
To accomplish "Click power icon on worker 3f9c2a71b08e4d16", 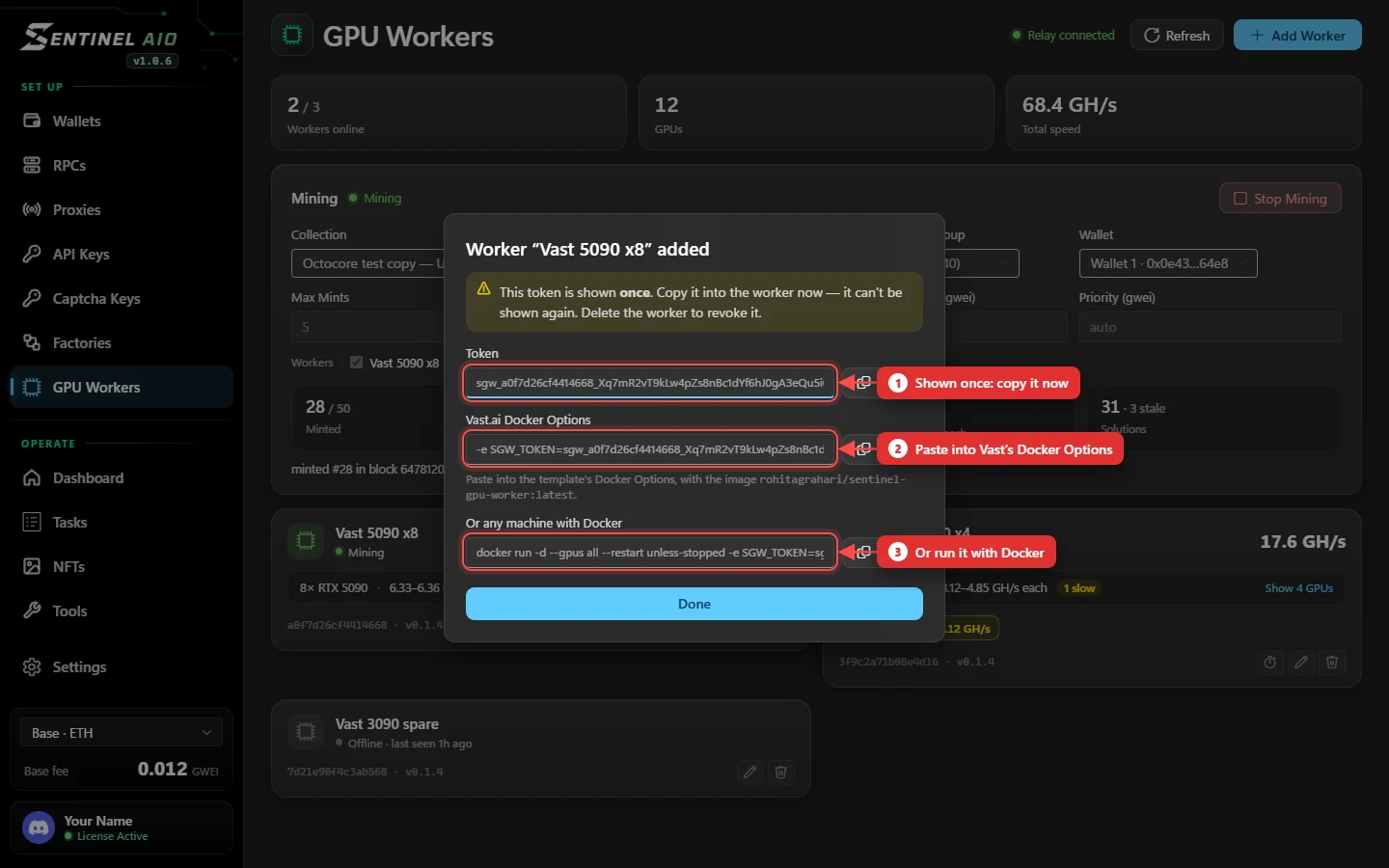I will [x=1270, y=662].
